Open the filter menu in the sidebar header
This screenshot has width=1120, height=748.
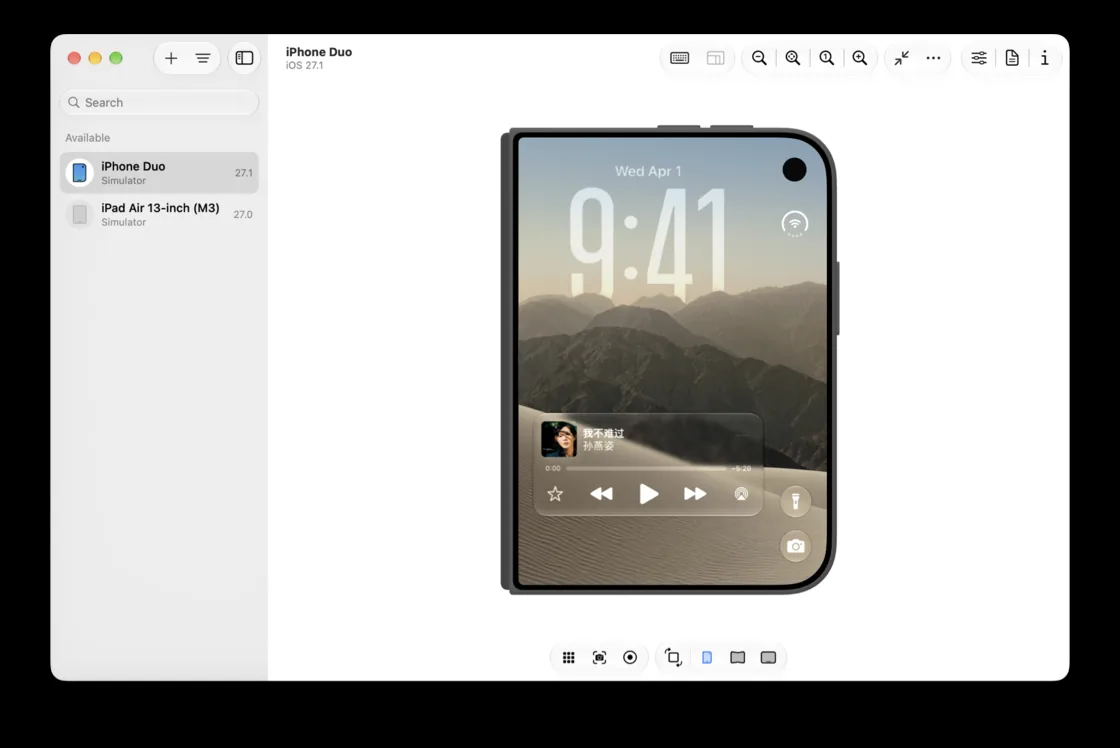pyautogui.click(x=203, y=58)
